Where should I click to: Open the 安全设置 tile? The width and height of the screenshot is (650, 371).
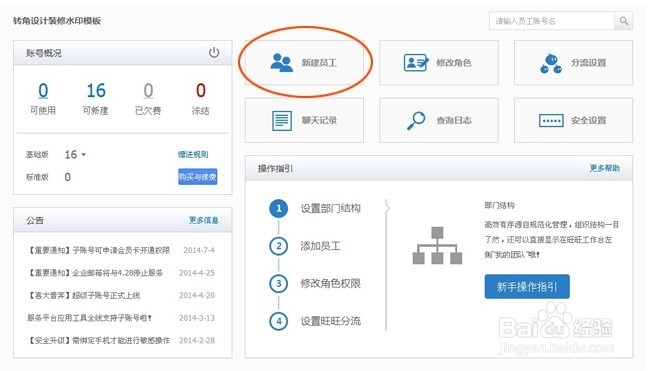coord(573,120)
